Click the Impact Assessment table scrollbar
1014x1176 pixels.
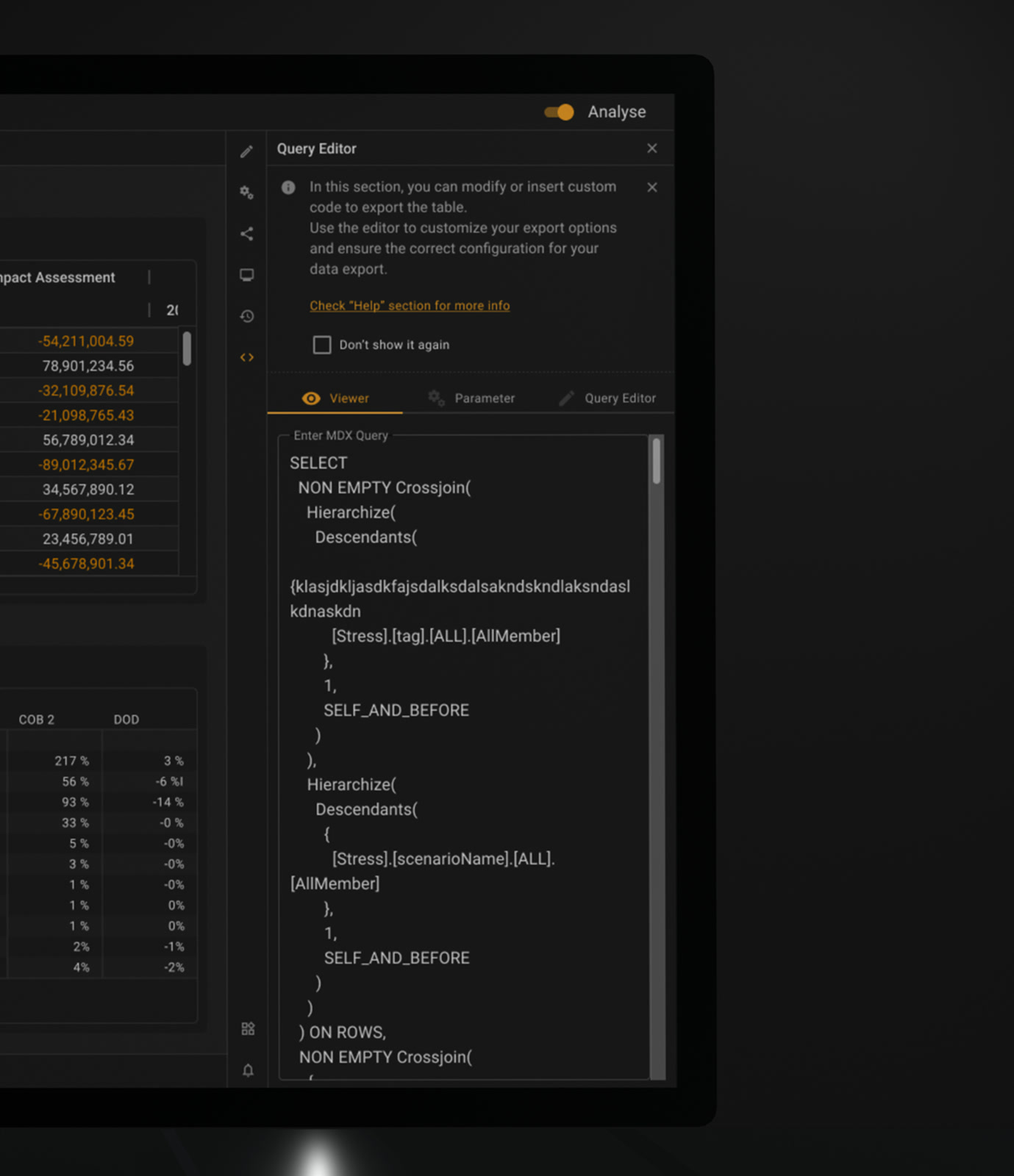tap(187, 348)
